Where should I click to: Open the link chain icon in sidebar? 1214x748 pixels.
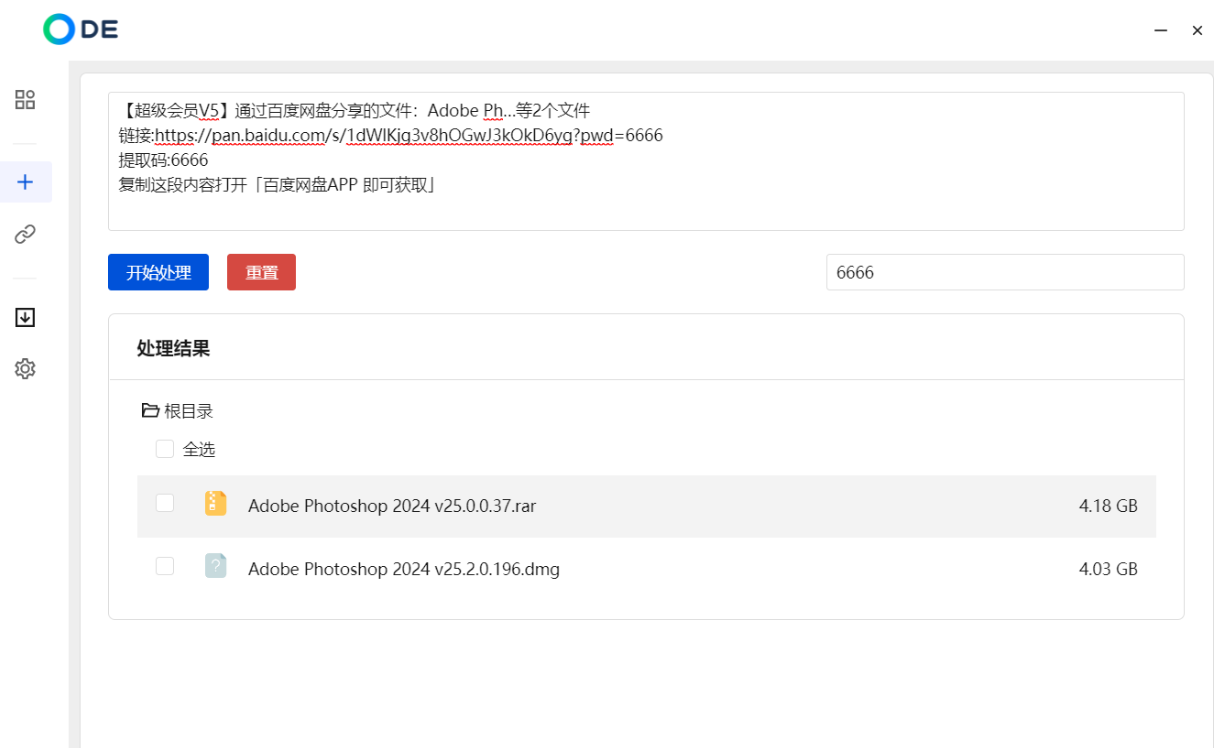pyautogui.click(x=25, y=234)
